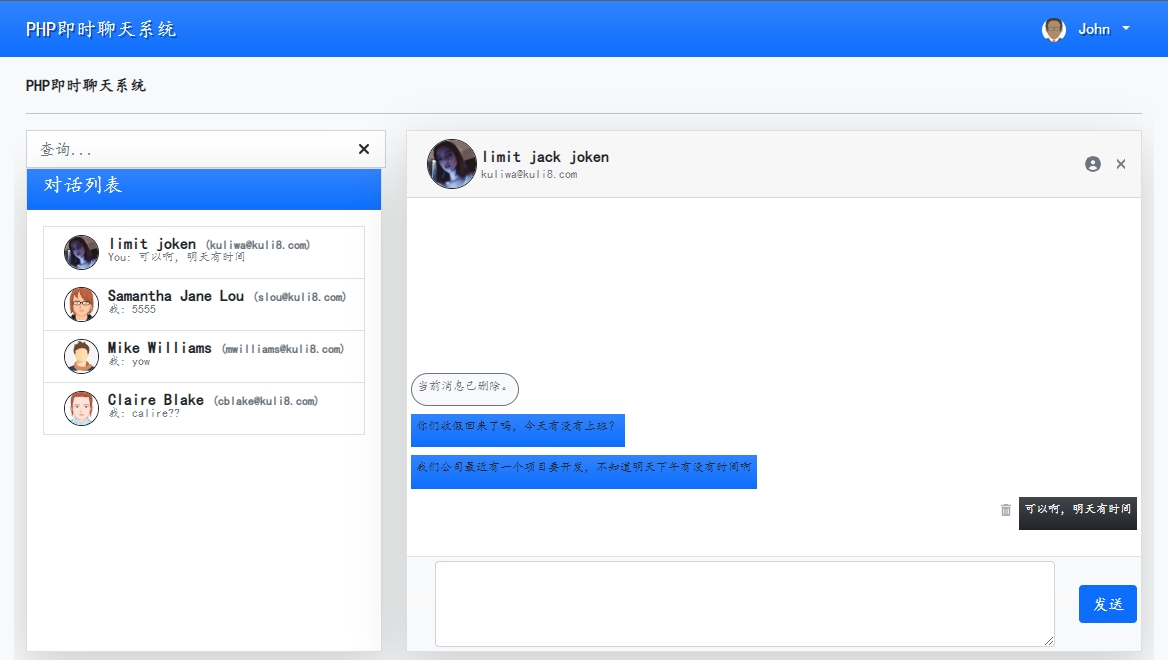Screen dimensions: 1168x660
Task: Click into the message text area
Action: tap(744, 604)
